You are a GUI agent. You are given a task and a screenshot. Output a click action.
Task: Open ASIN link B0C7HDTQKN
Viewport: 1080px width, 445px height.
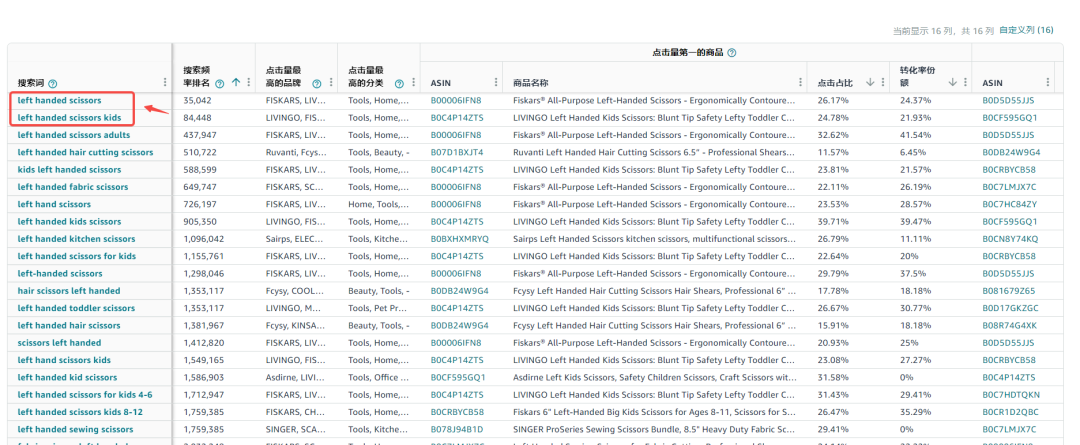click(1011, 395)
